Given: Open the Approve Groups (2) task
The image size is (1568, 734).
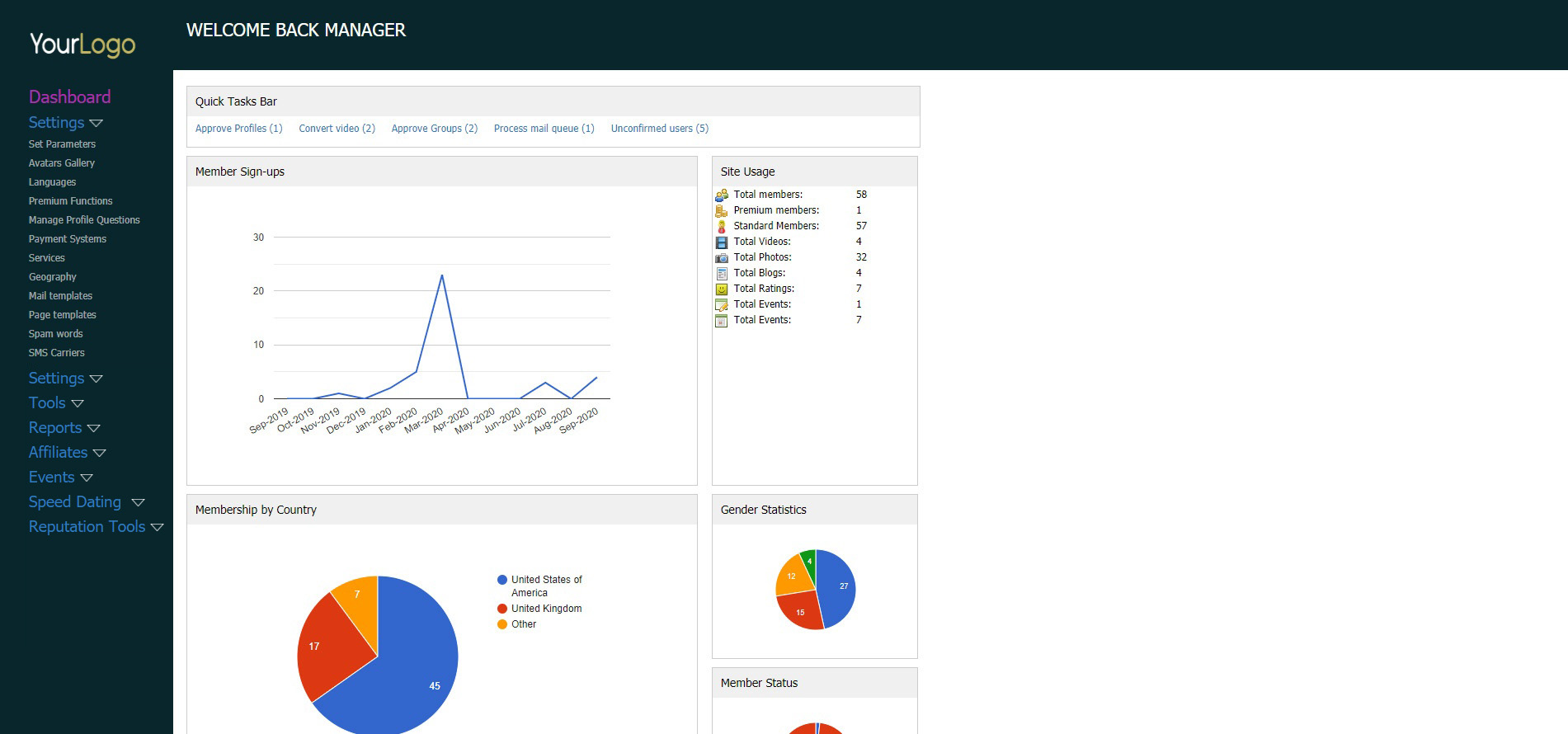Looking at the screenshot, I should 435,129.
